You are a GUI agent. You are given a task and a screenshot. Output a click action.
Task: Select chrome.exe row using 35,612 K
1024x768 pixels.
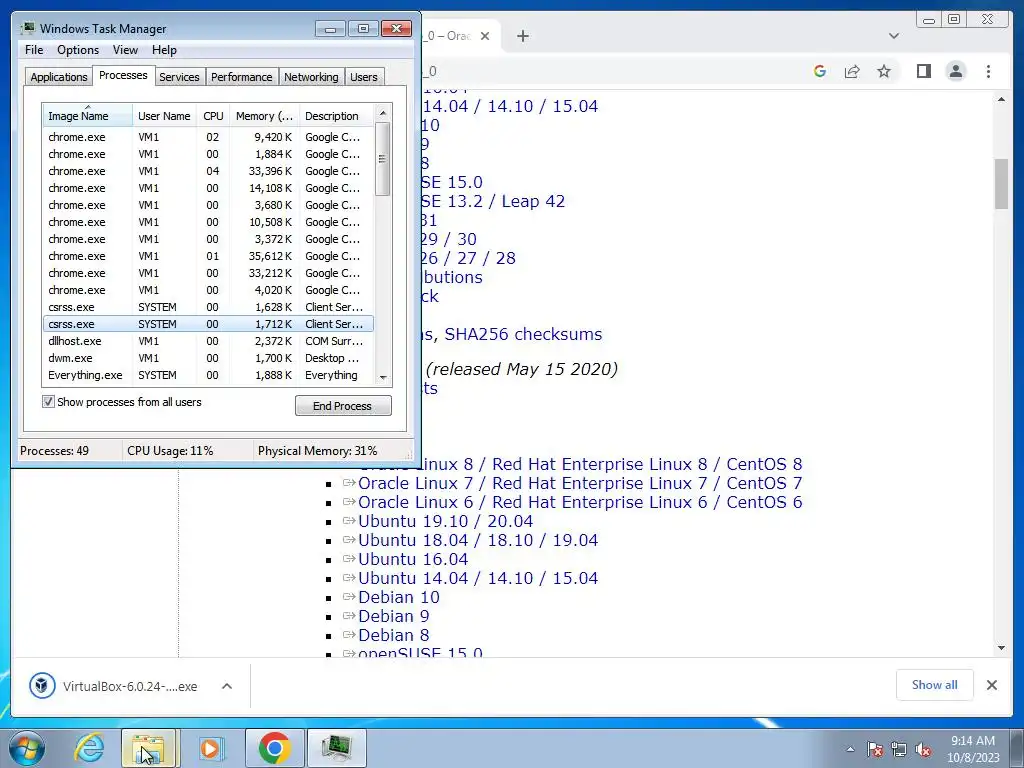[x=208, y=256]
